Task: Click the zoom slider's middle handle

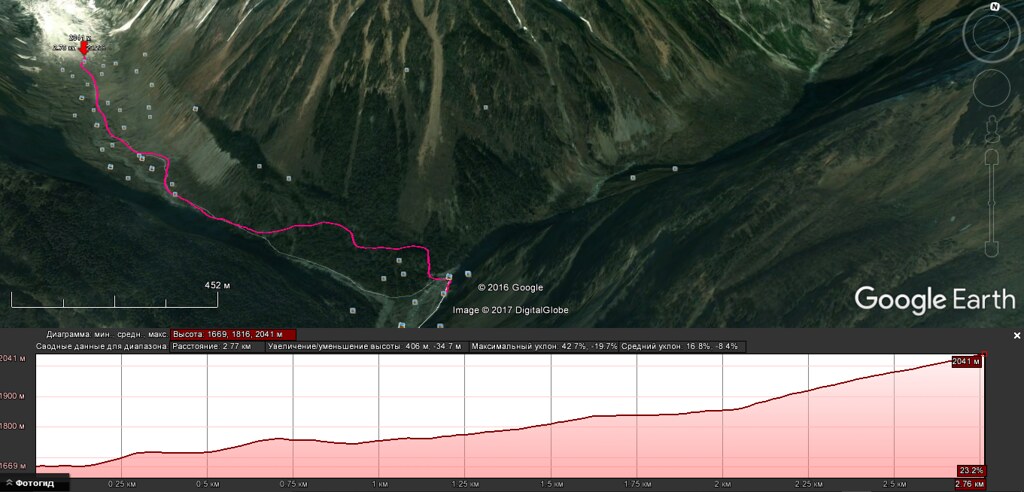Action: pyautogui.click(x=993, y=203)
